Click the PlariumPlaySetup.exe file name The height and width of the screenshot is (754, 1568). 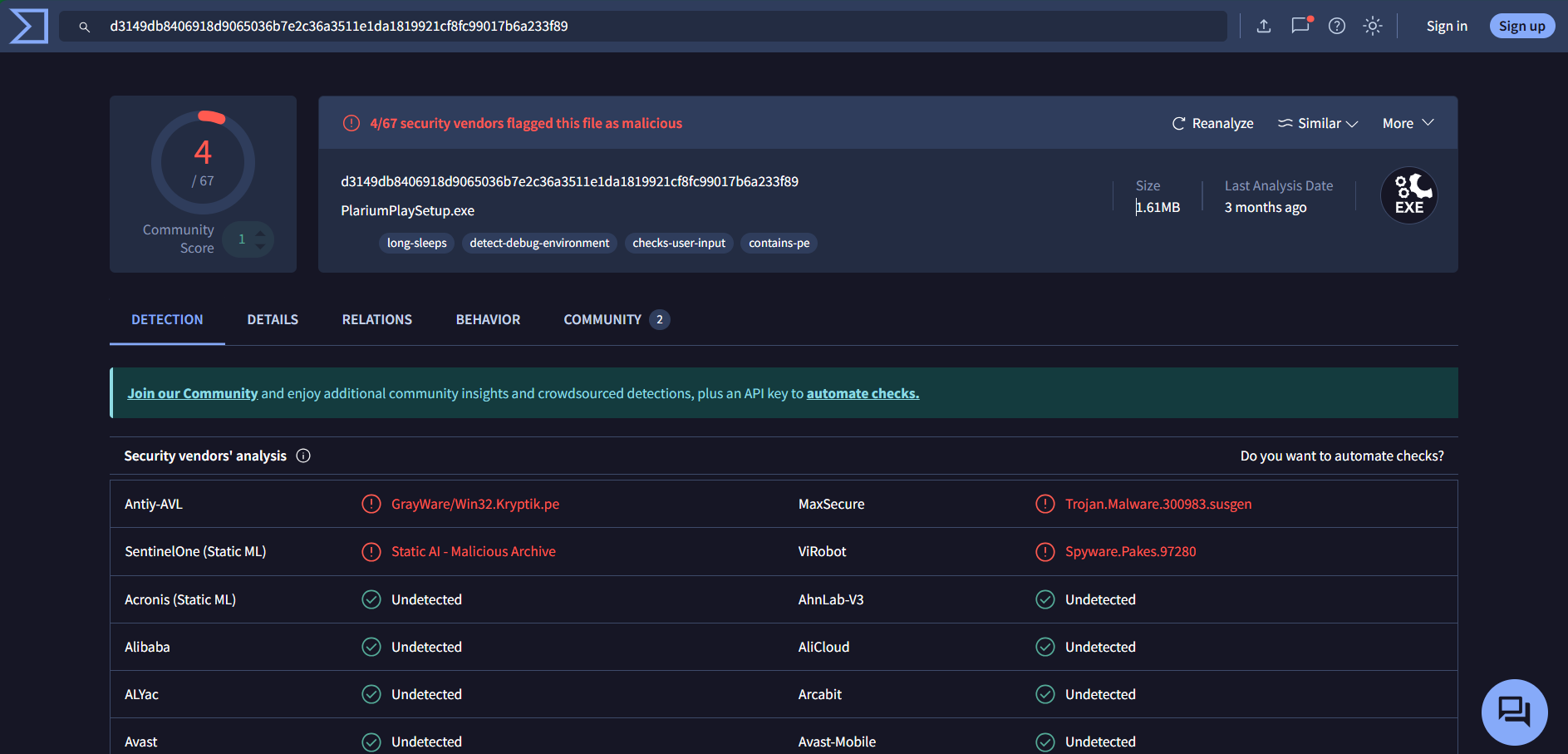point(408,210)
